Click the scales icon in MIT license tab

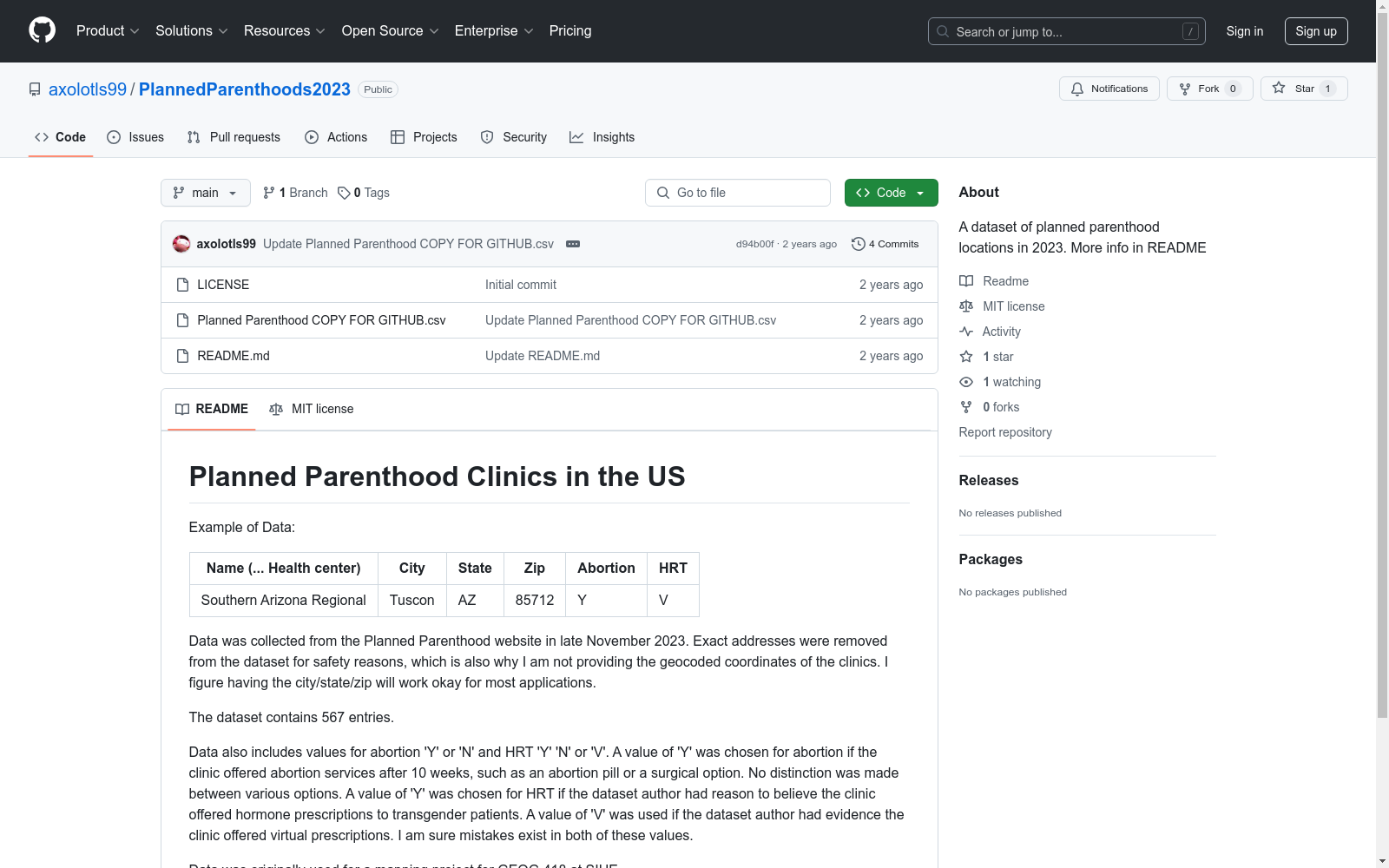point(276,409)
